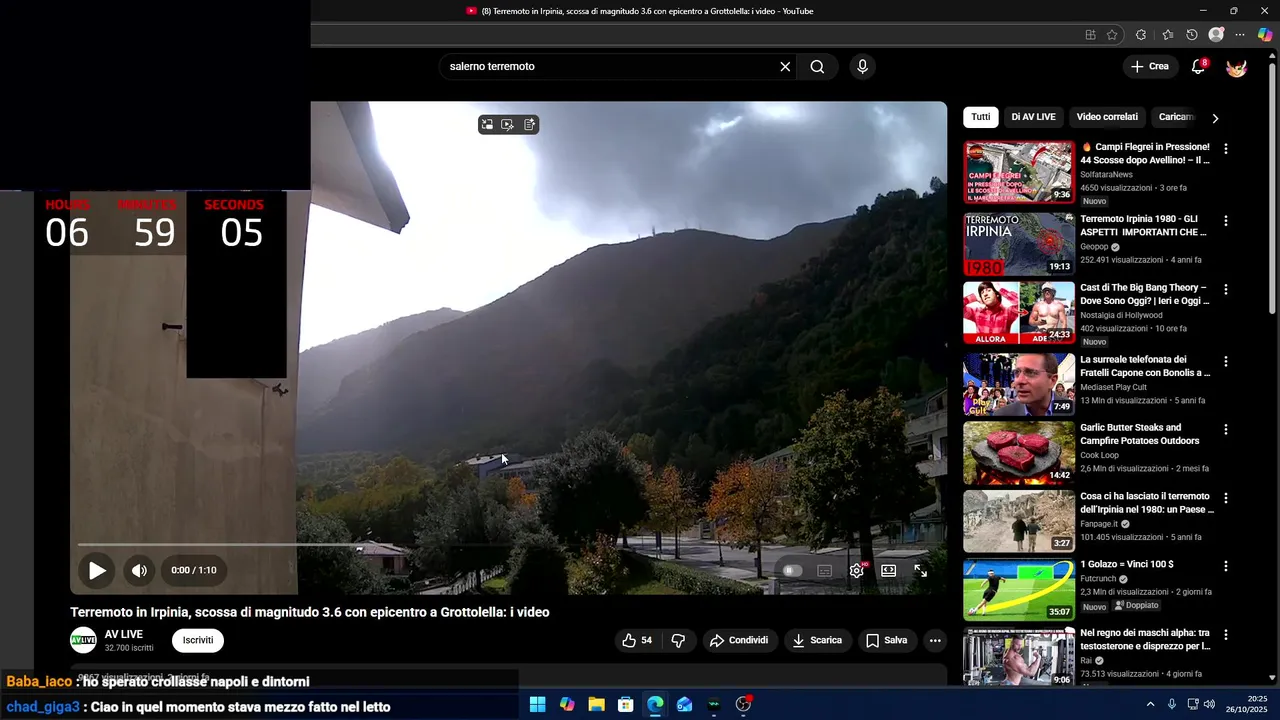Select the Tutti filter chip

pos(981,117)
